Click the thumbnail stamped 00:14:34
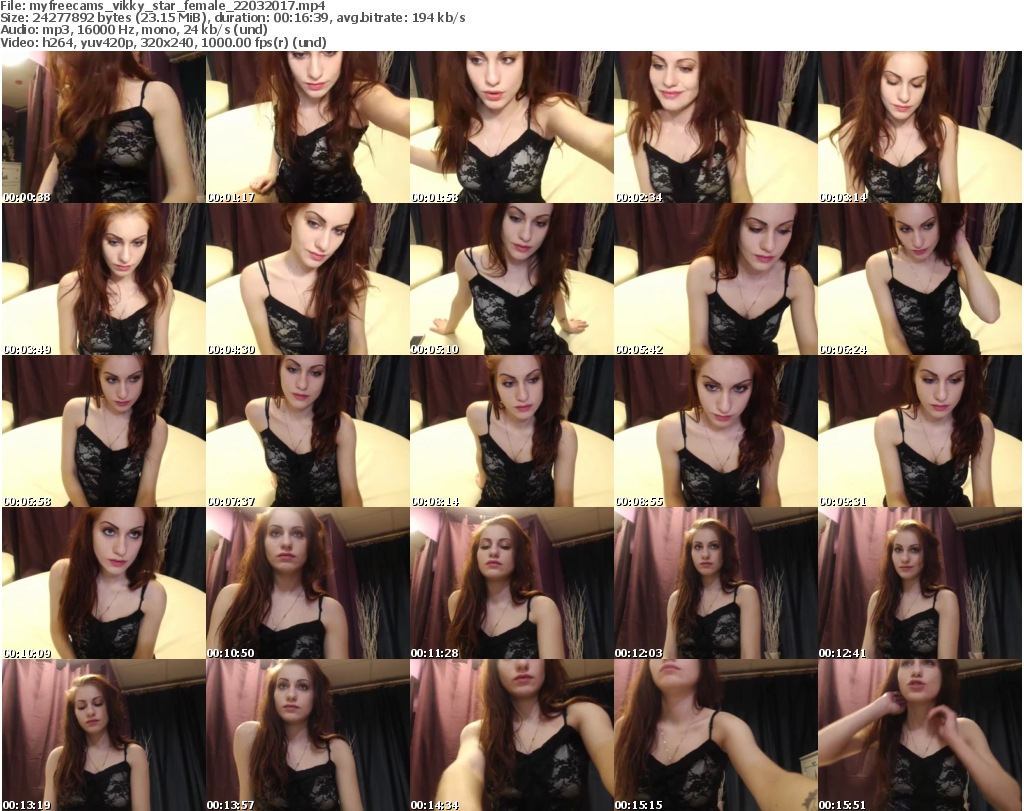The image size is (1024, 811). [511, 735]
